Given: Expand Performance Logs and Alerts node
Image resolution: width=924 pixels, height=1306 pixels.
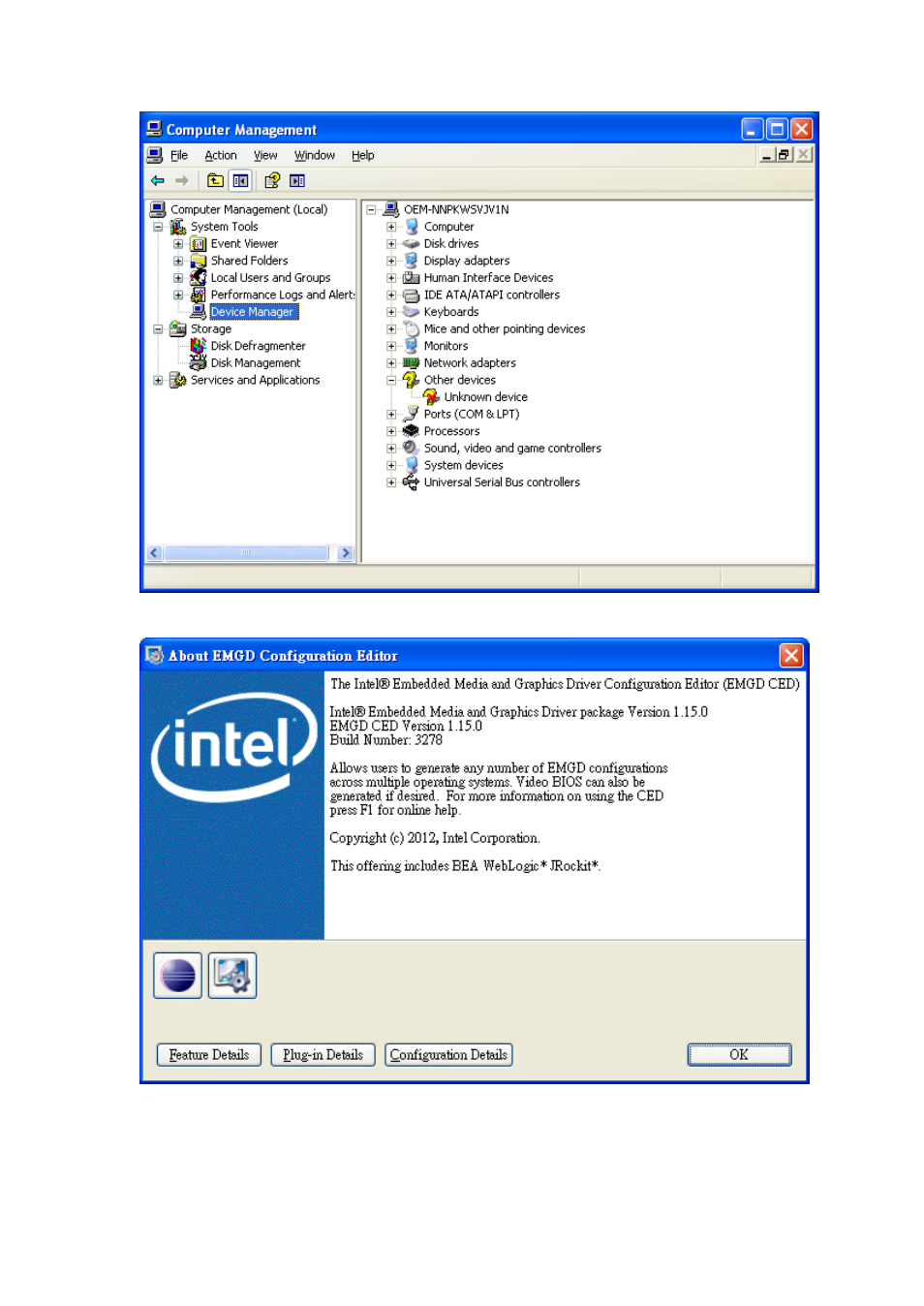Looking at the screenshot, I should (x=178, y=295).
